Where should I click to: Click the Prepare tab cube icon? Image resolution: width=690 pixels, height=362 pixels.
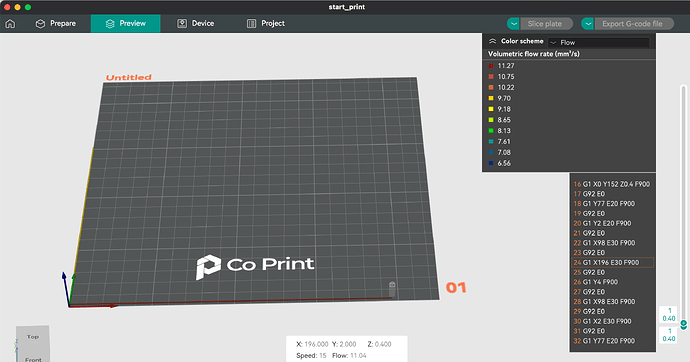[x=40, y=24]
